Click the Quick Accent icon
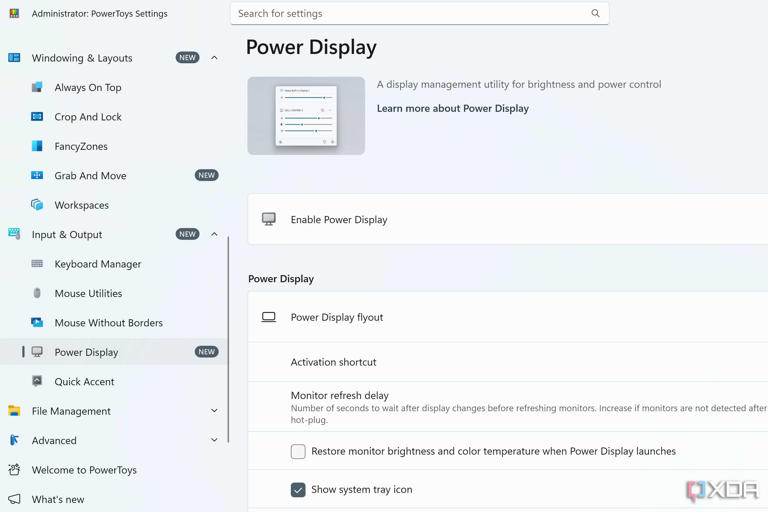This screenshot has height=512, width=768. click(x=37, y=381)
